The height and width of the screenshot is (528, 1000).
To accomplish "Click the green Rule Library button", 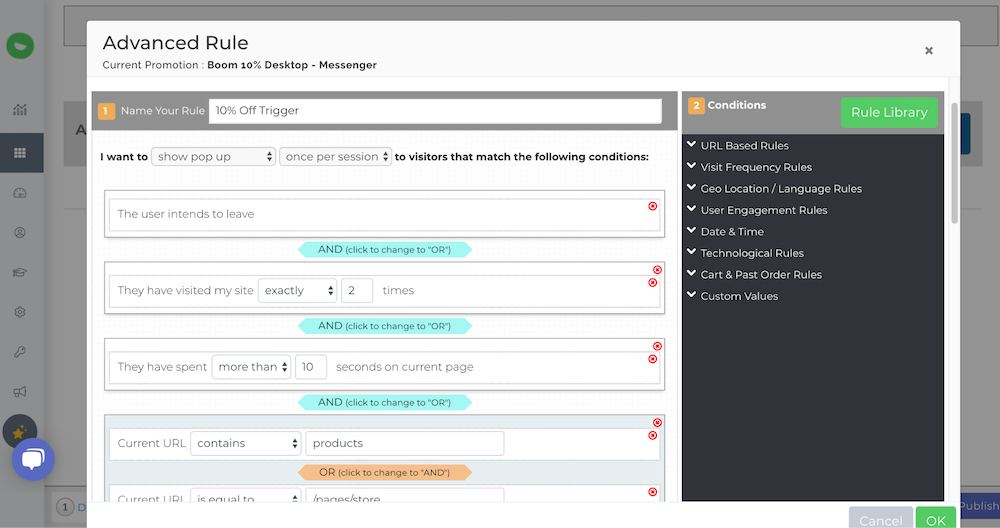I will coord(889,112).
